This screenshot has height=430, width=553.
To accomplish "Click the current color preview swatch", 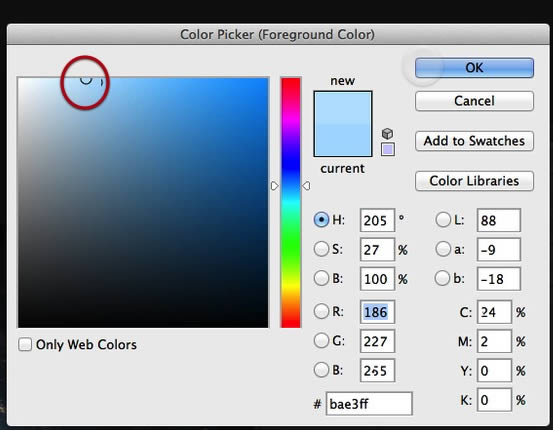I will 343,140.
